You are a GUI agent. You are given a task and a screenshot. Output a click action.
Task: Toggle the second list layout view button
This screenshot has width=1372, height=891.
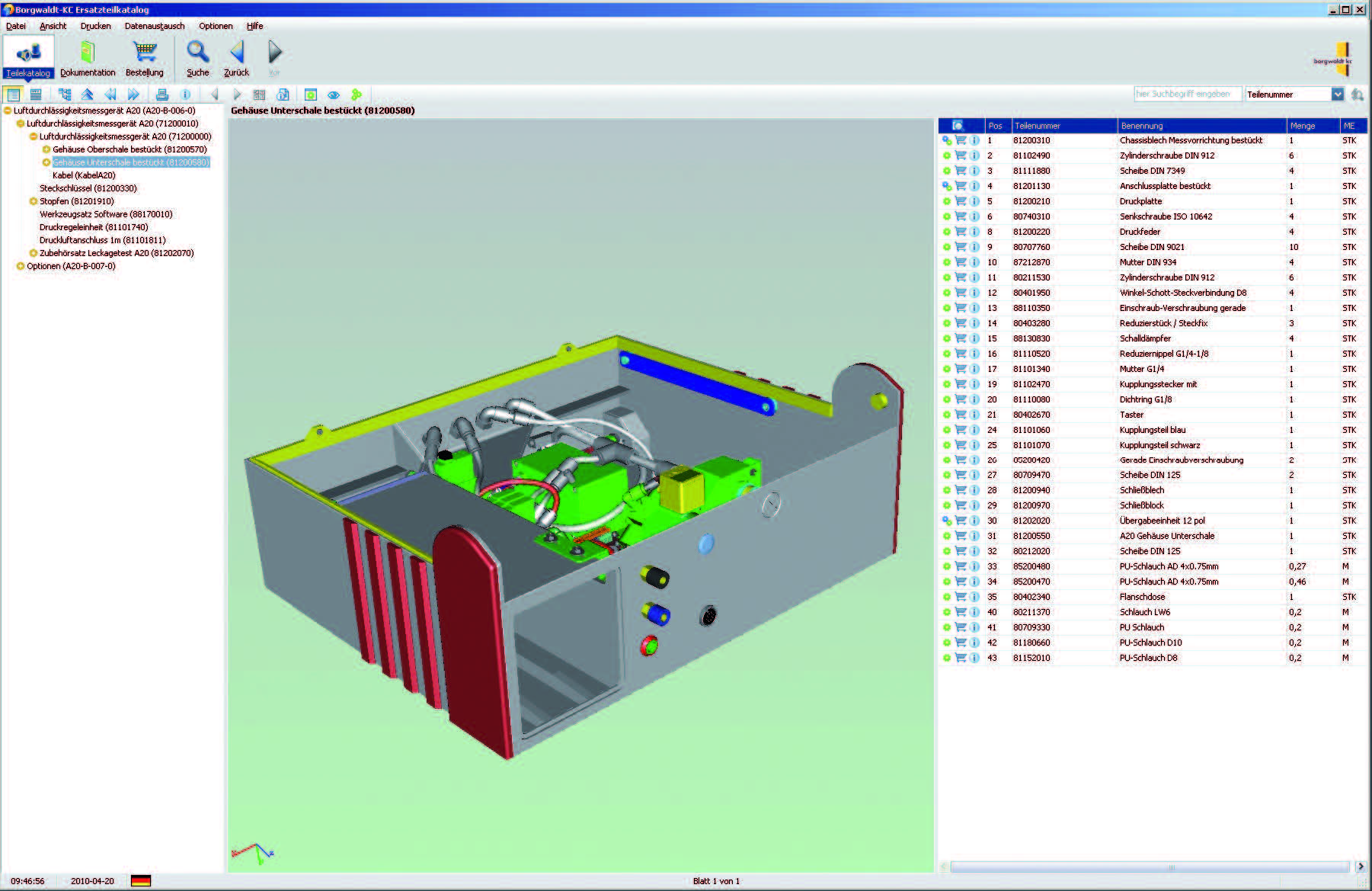pyautogui.click(x=36, y=95)
